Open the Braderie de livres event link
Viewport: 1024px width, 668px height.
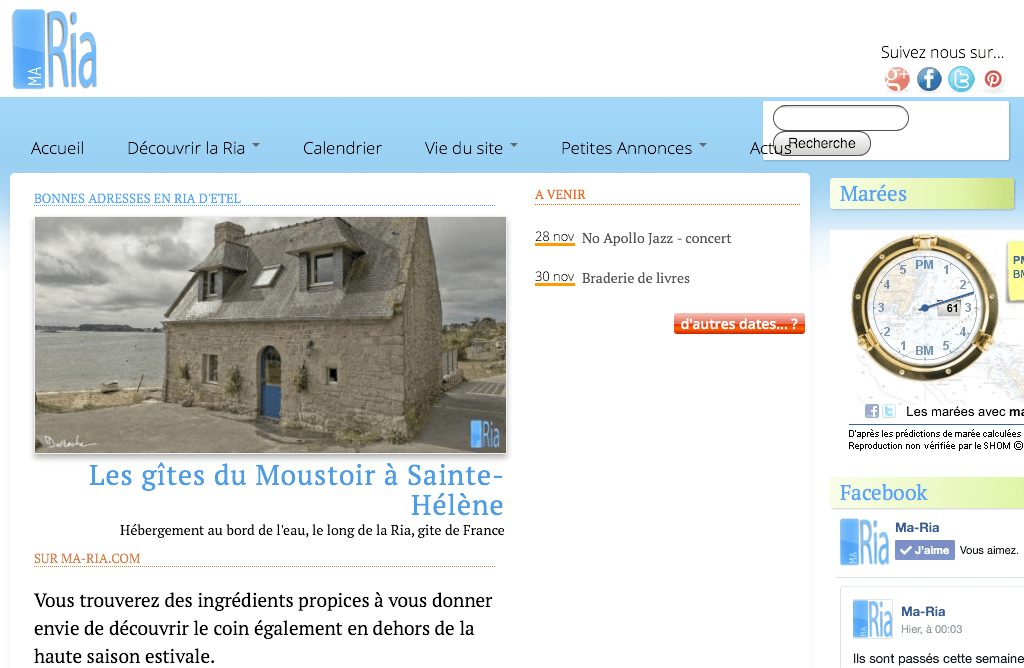coord(635,278)
